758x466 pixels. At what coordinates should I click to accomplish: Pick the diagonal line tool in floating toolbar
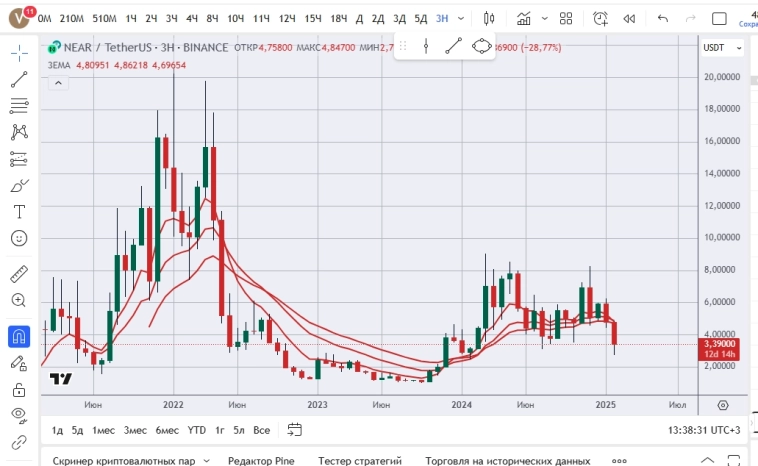[x=453, y=46]
